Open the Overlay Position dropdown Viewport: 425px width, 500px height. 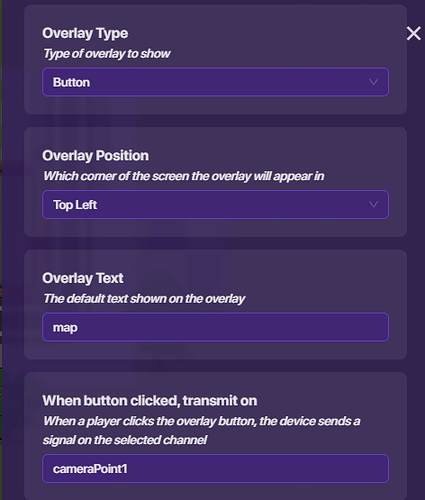click(215, 204)
